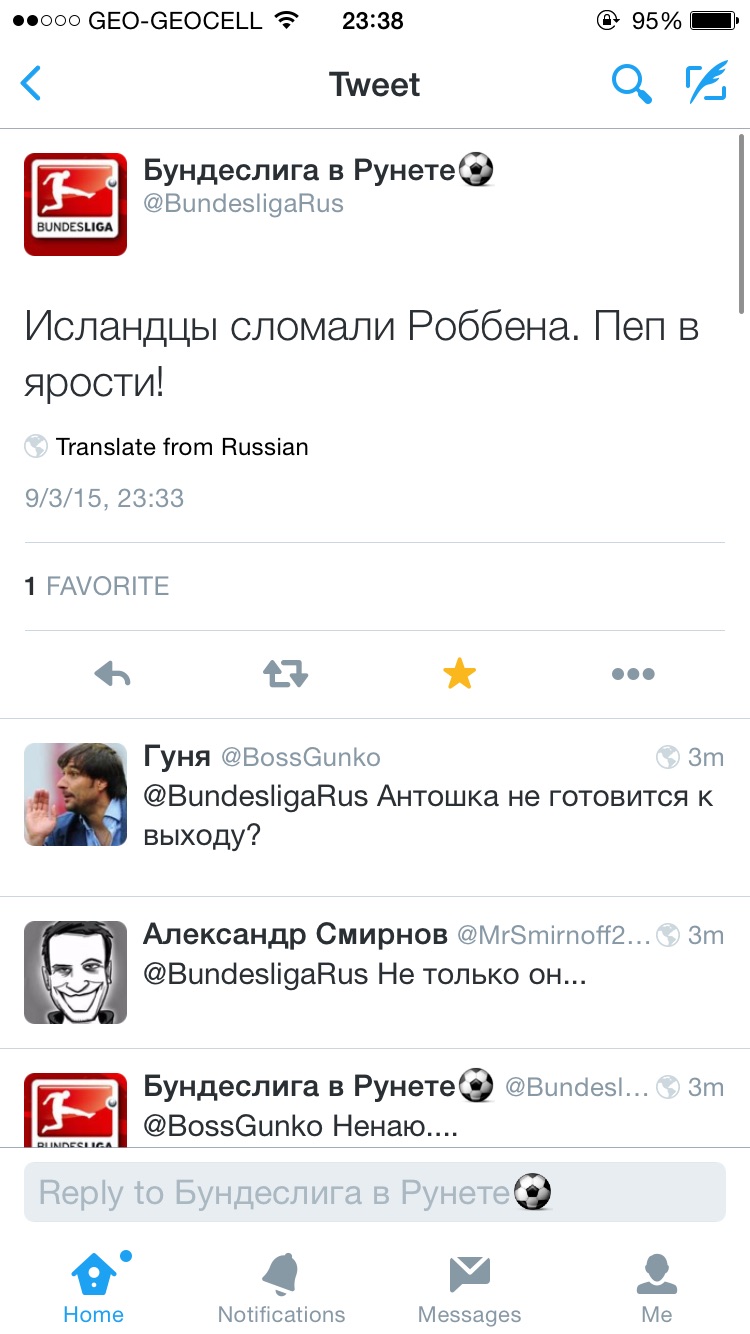
Task: Open the @BundesligaRus handle under the author name
Action: click(243, 204)
